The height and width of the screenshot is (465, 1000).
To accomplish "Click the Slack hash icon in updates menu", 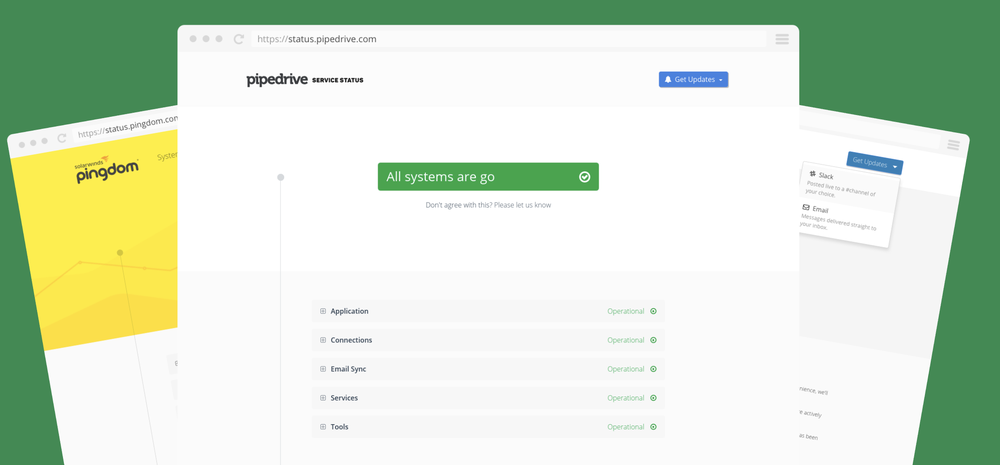I will 812,173.
